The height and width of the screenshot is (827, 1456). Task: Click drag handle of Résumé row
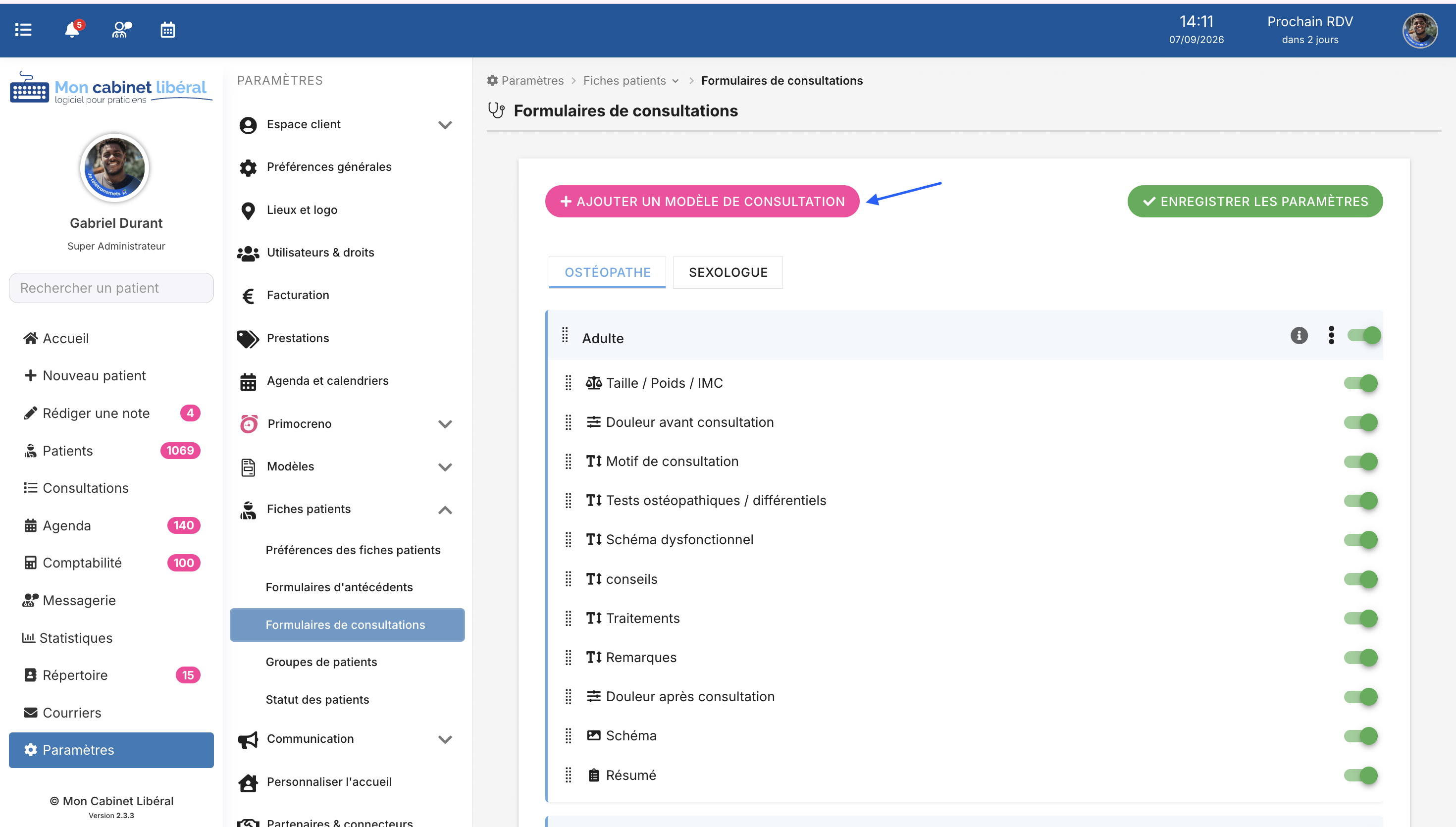point(569,775)
